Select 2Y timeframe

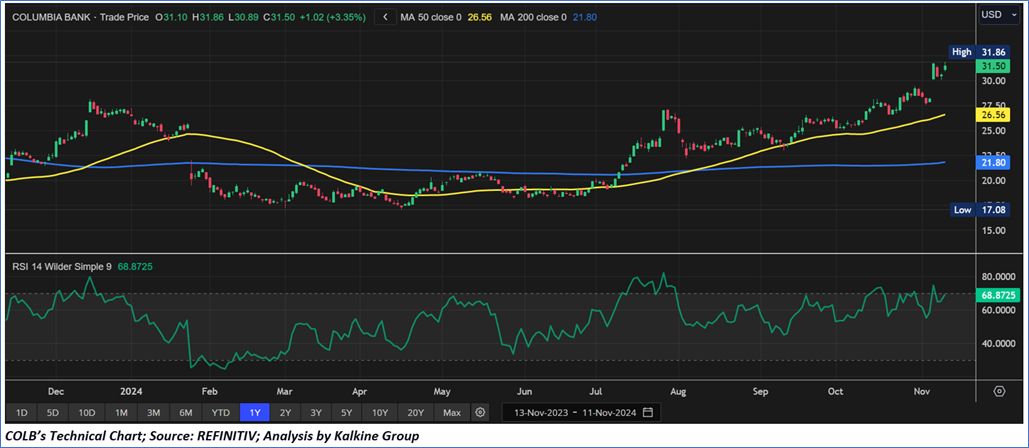[285, 413]
